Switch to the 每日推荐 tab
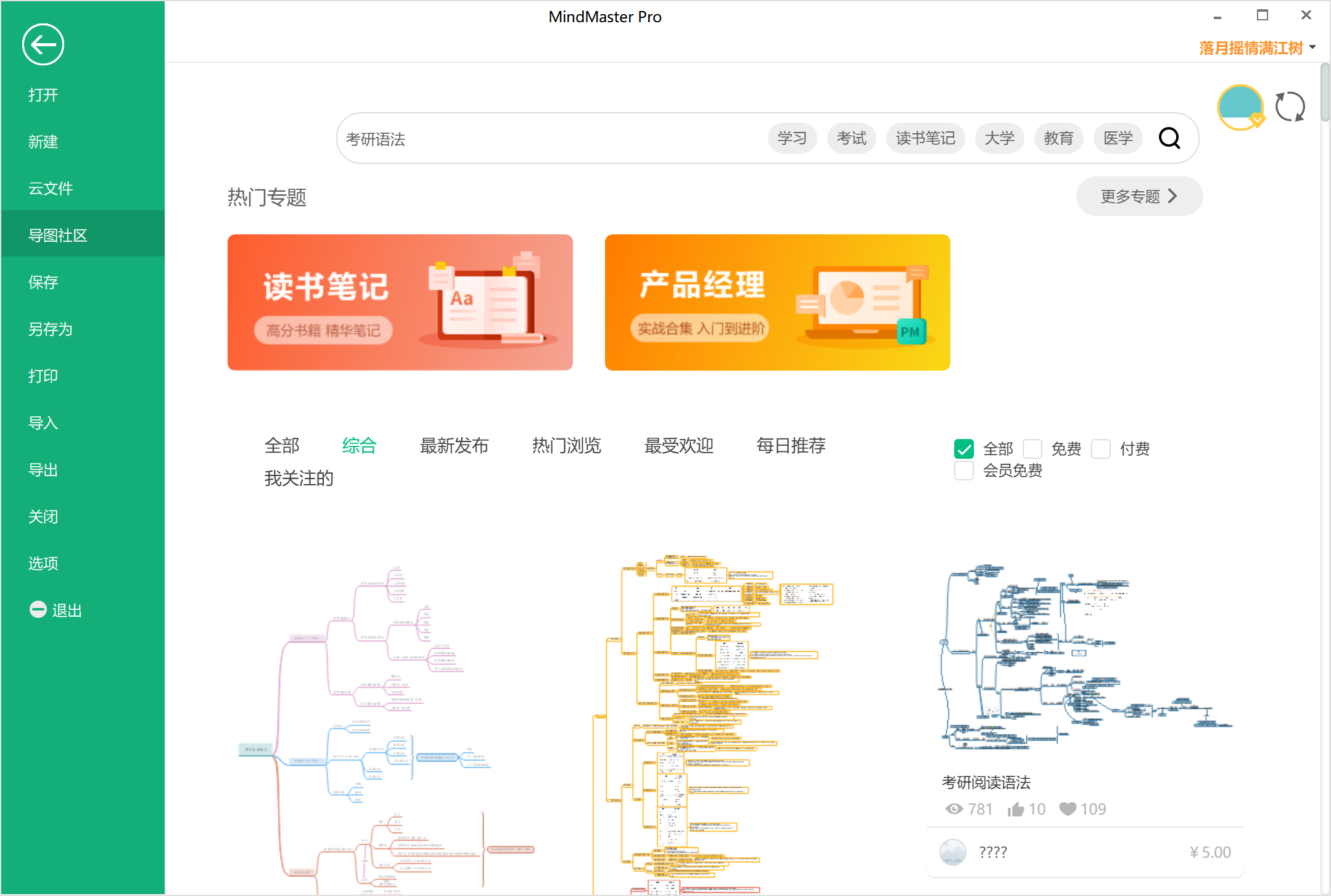The image size is (1331, 896). [791, 445]
